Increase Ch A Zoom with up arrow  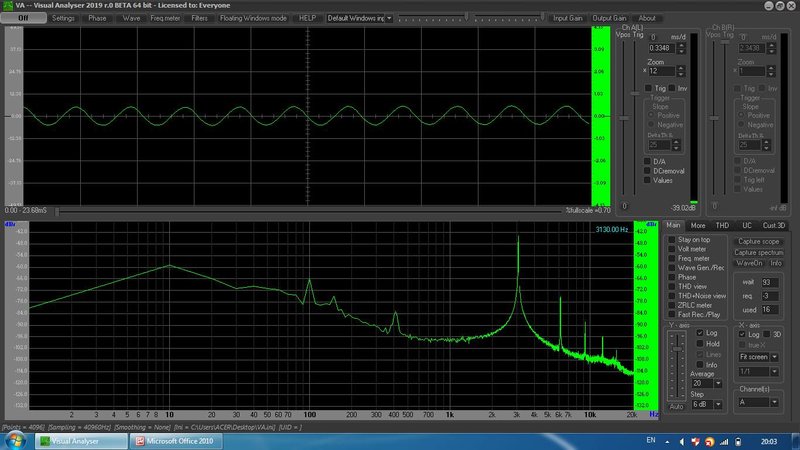click(x=681, y=68)
